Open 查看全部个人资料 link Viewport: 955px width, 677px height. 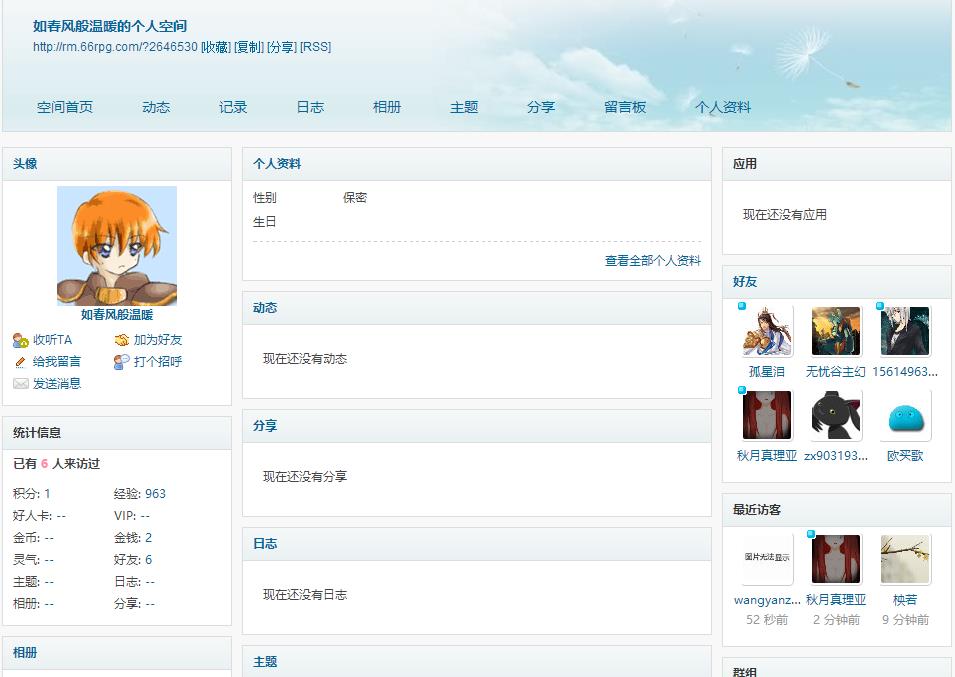point(653,261)
